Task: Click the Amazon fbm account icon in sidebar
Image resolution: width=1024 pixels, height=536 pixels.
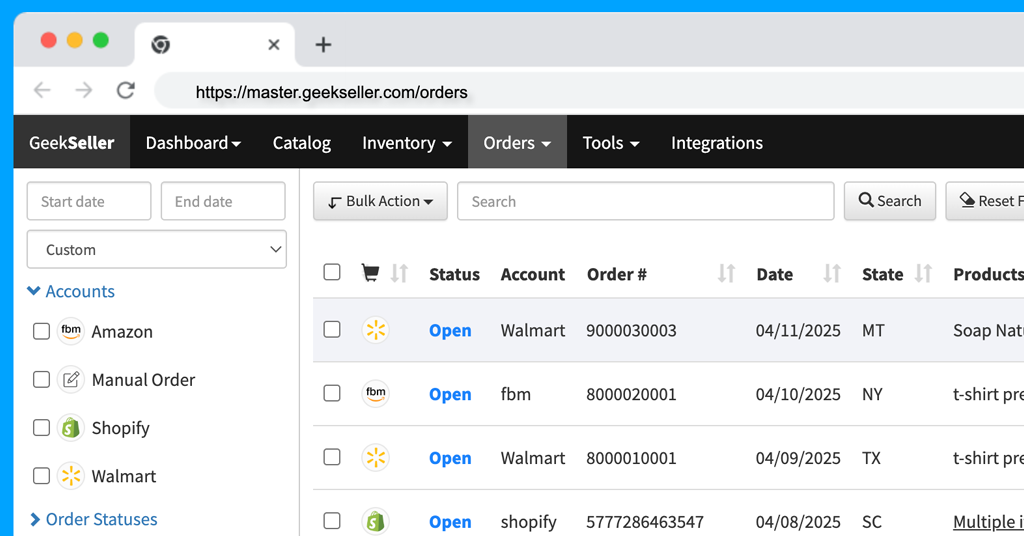Action: click(x=71, y=332)
